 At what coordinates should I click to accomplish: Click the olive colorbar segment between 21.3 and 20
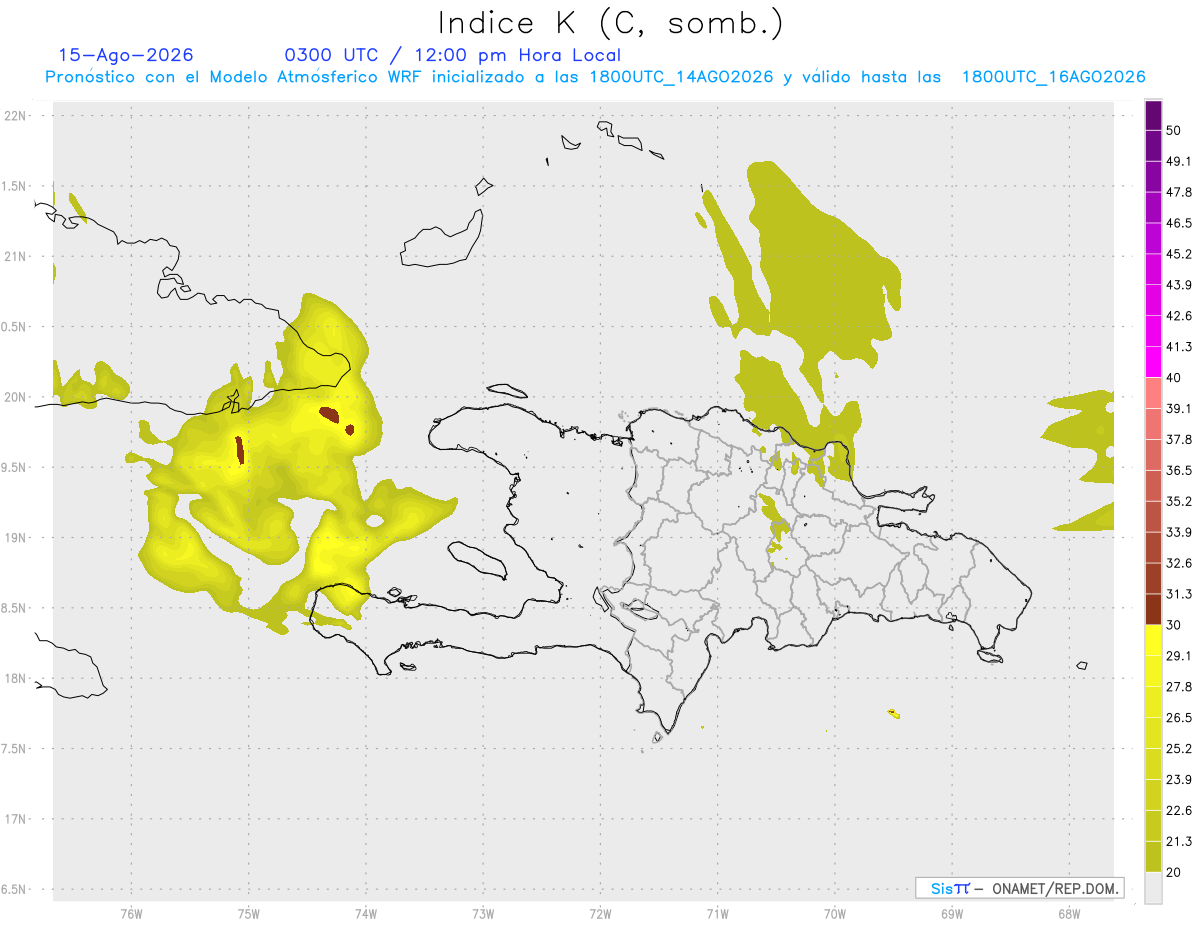click(x=1153, y=857)
